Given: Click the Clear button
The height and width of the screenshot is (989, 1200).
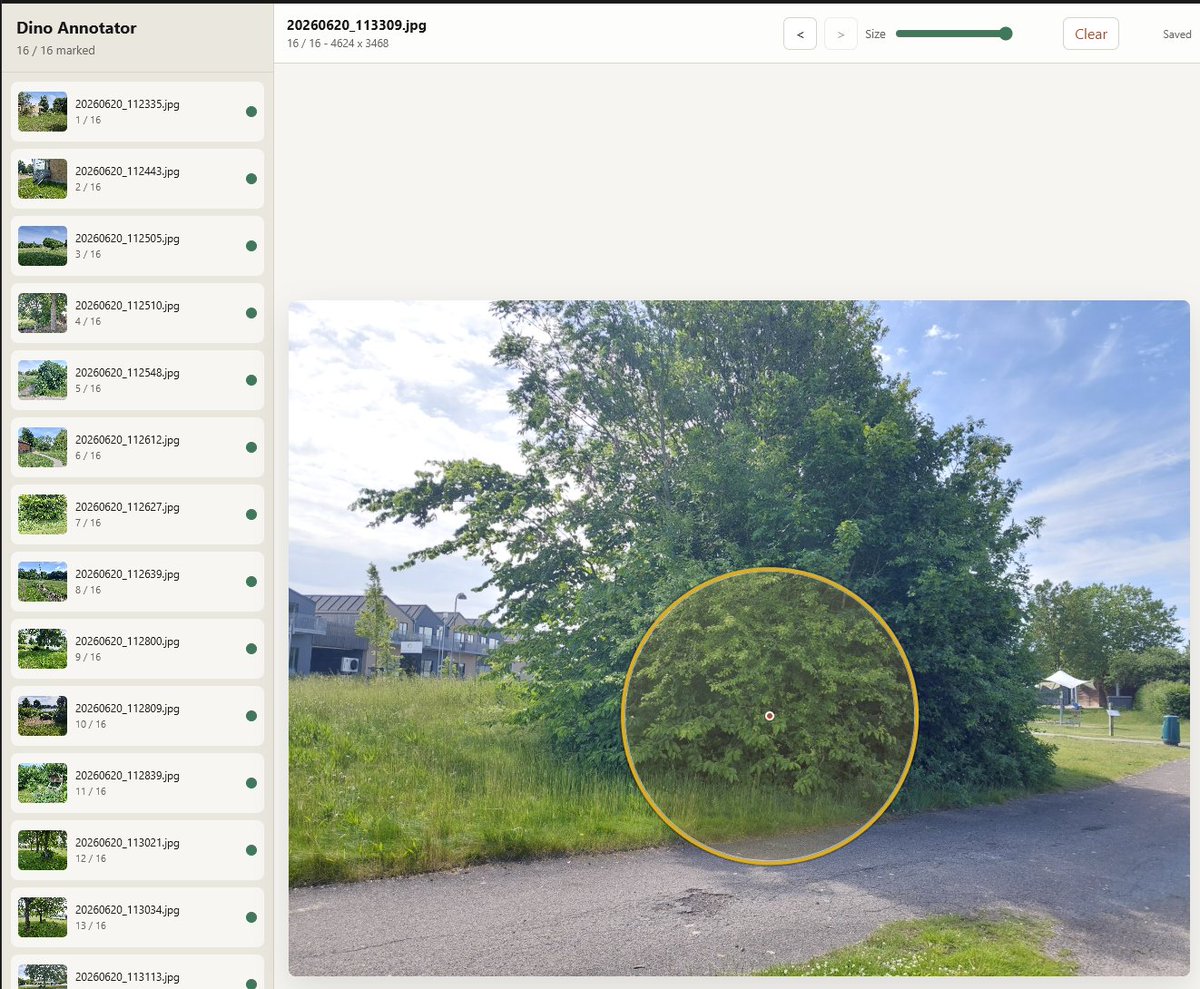Looking at the screenshot, I should tap(1090, 34).
